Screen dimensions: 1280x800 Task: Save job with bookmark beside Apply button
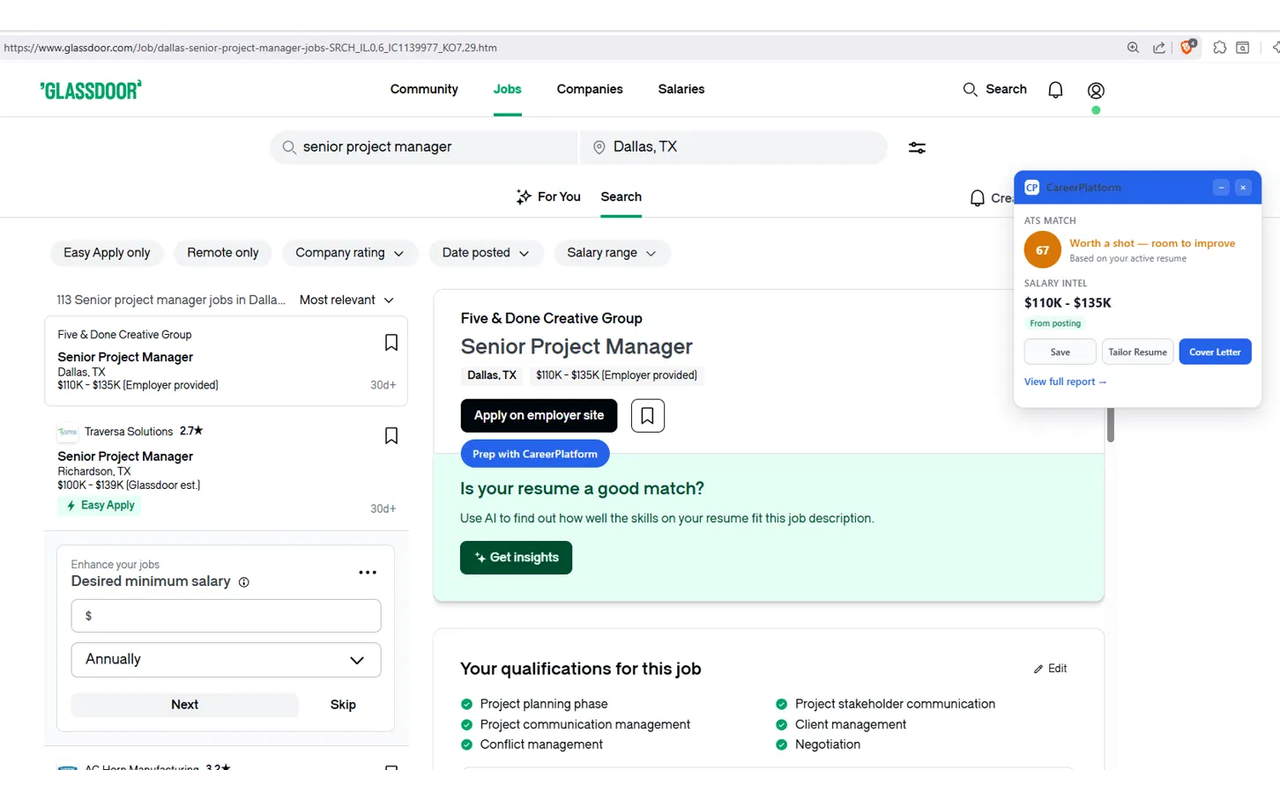pos(648,416)
